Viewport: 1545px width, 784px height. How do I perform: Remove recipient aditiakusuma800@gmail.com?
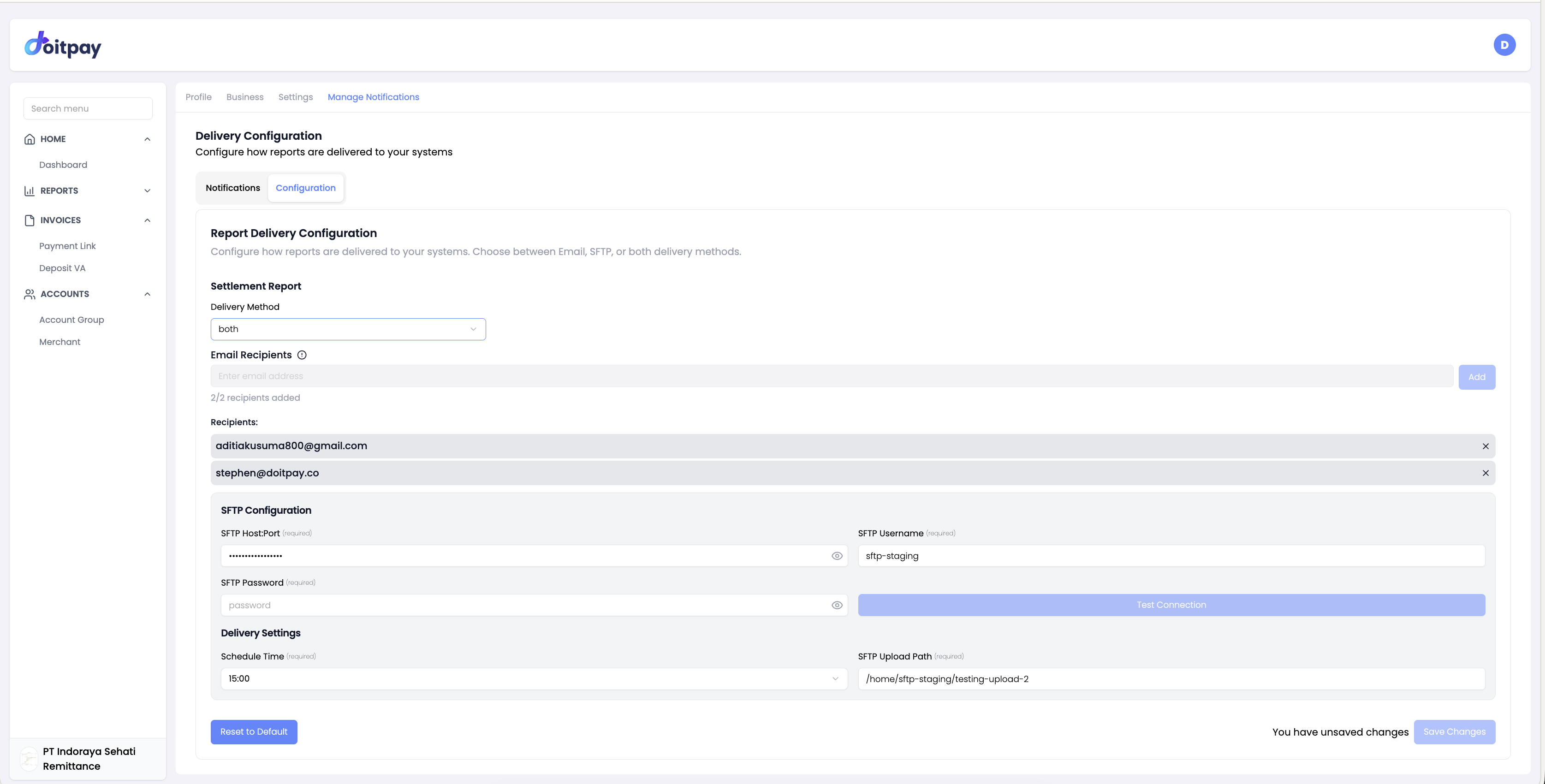1486,446
